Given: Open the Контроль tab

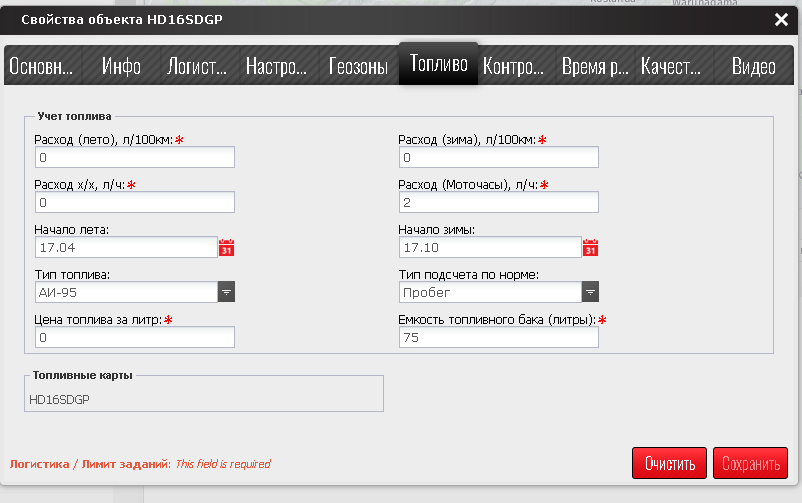Looking at the screenshot, I should click(x=513, y=67).
